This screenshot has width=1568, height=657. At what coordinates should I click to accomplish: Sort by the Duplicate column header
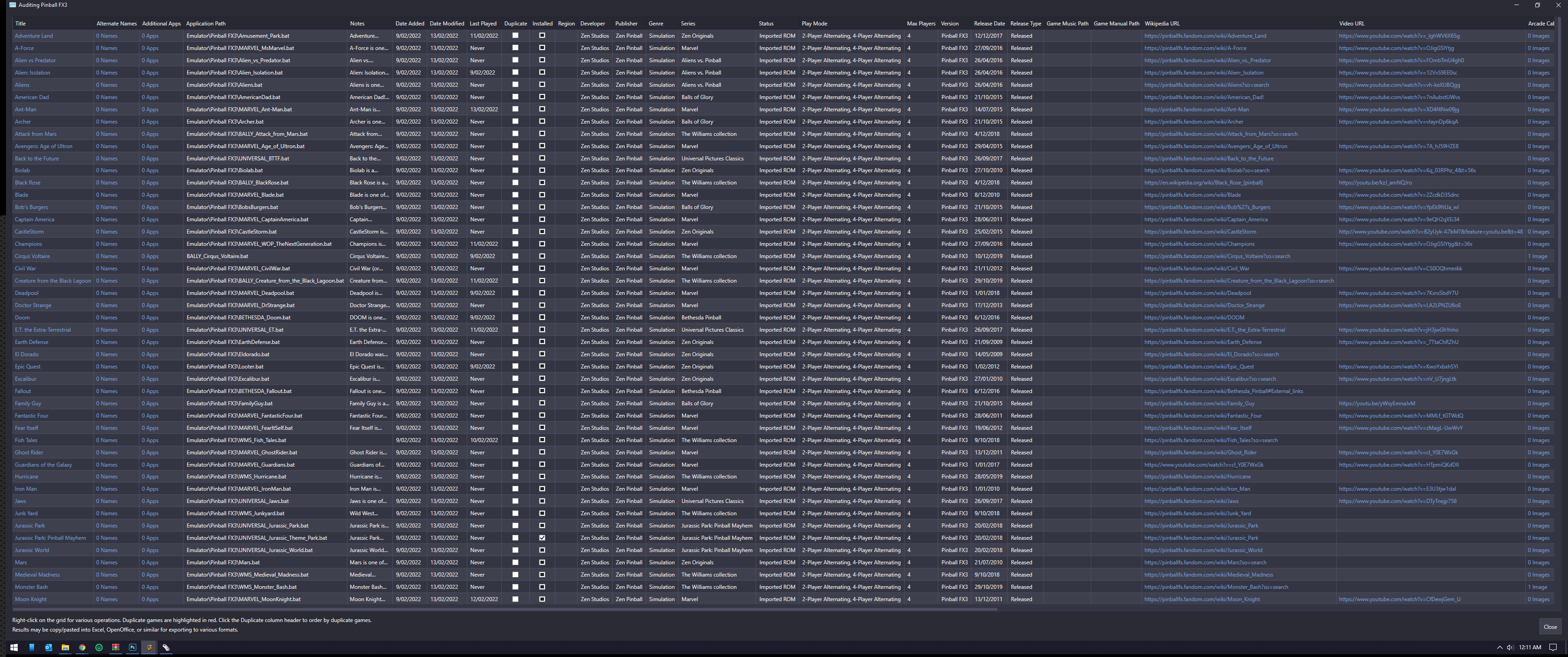(515, 24)
